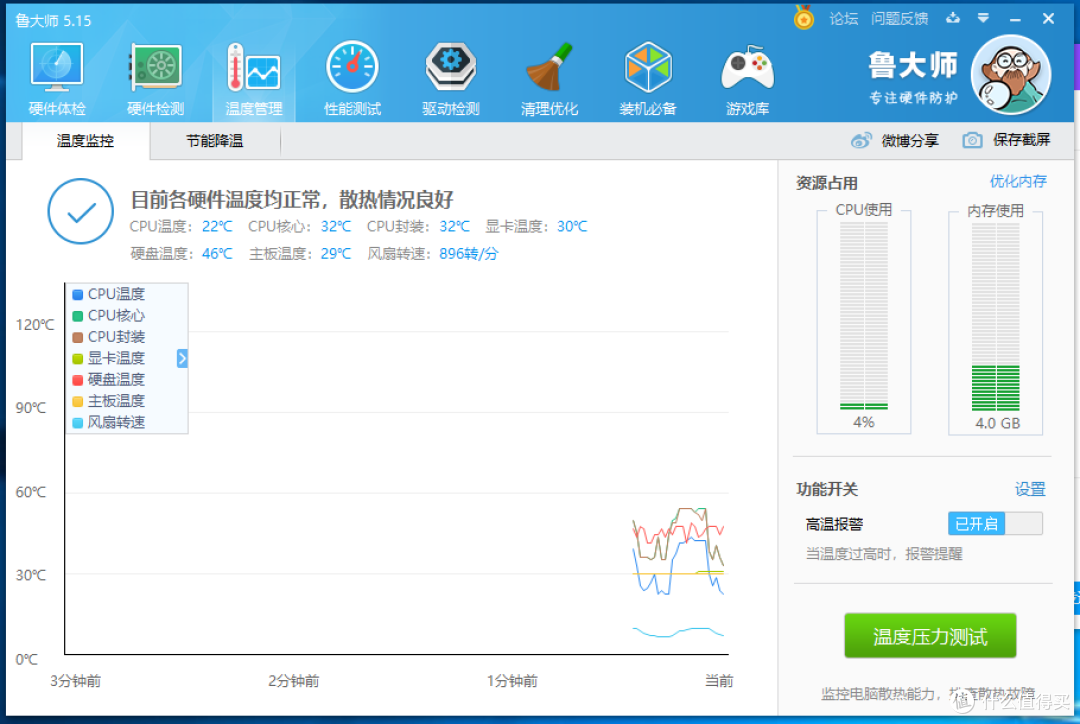This screenshot has width=1080, height=724.
Task: Click the skin/download icon near 问题反馈
Action: click(x=953, y=18)
